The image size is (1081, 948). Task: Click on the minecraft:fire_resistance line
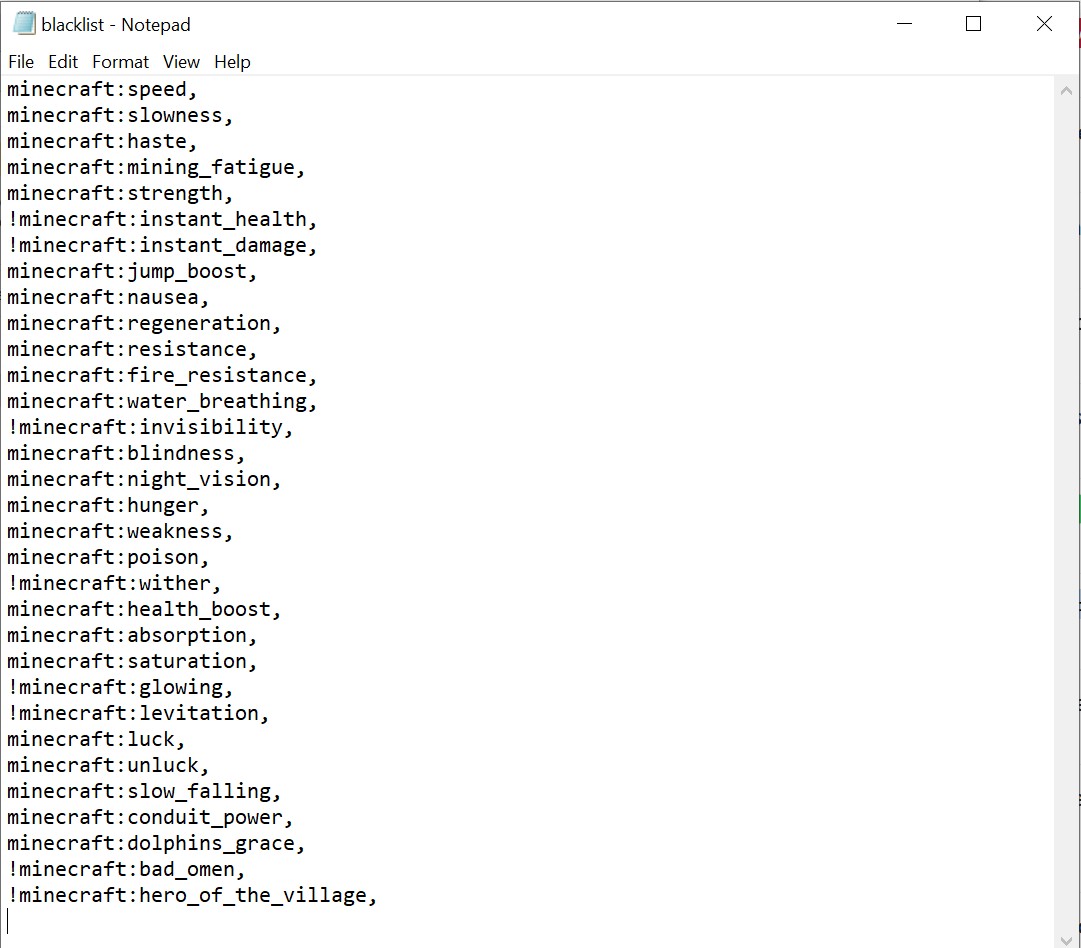[162, 376]
